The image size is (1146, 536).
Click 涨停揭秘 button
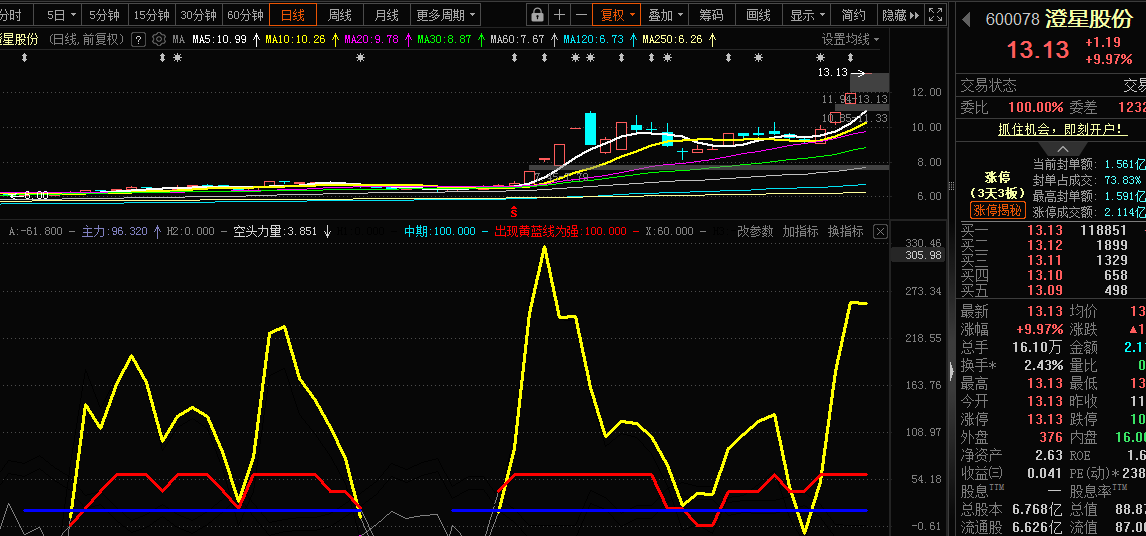point(999,210)
